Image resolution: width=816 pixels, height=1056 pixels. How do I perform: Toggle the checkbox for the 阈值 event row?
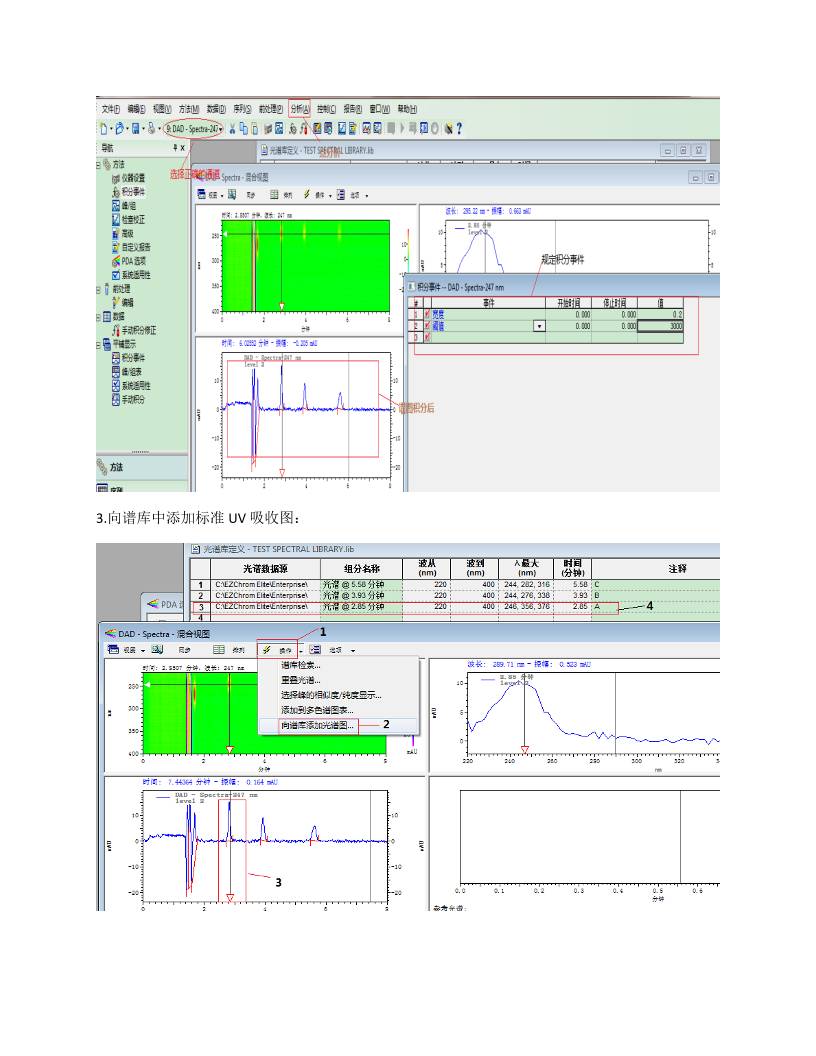[429, 325]
